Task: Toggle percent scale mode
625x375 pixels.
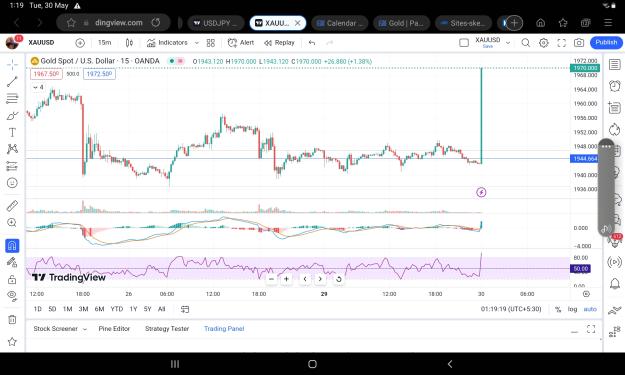Action: pyautogui.click(x=558, y=309)
